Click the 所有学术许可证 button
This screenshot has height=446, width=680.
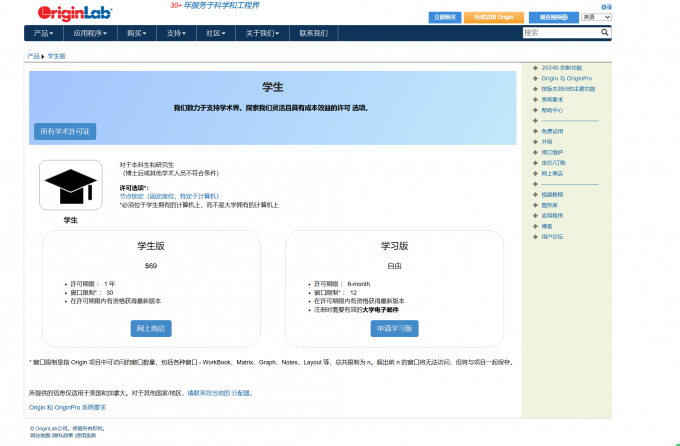click(x=65, y=131)
